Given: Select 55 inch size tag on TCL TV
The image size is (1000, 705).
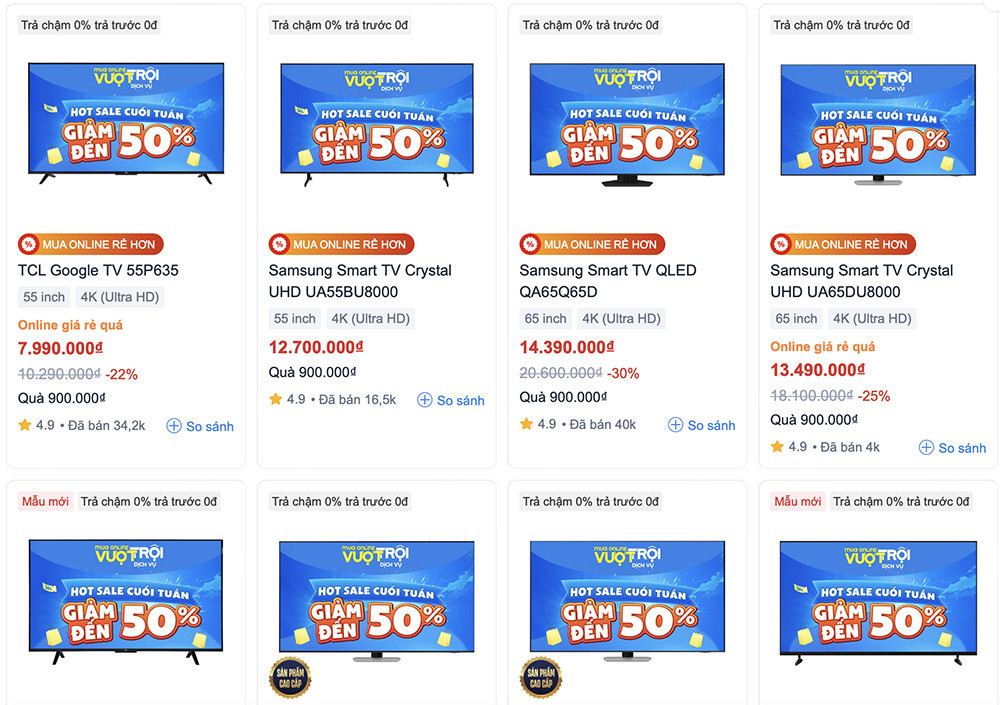Looking at the screenshot, I should coord(44,297).
